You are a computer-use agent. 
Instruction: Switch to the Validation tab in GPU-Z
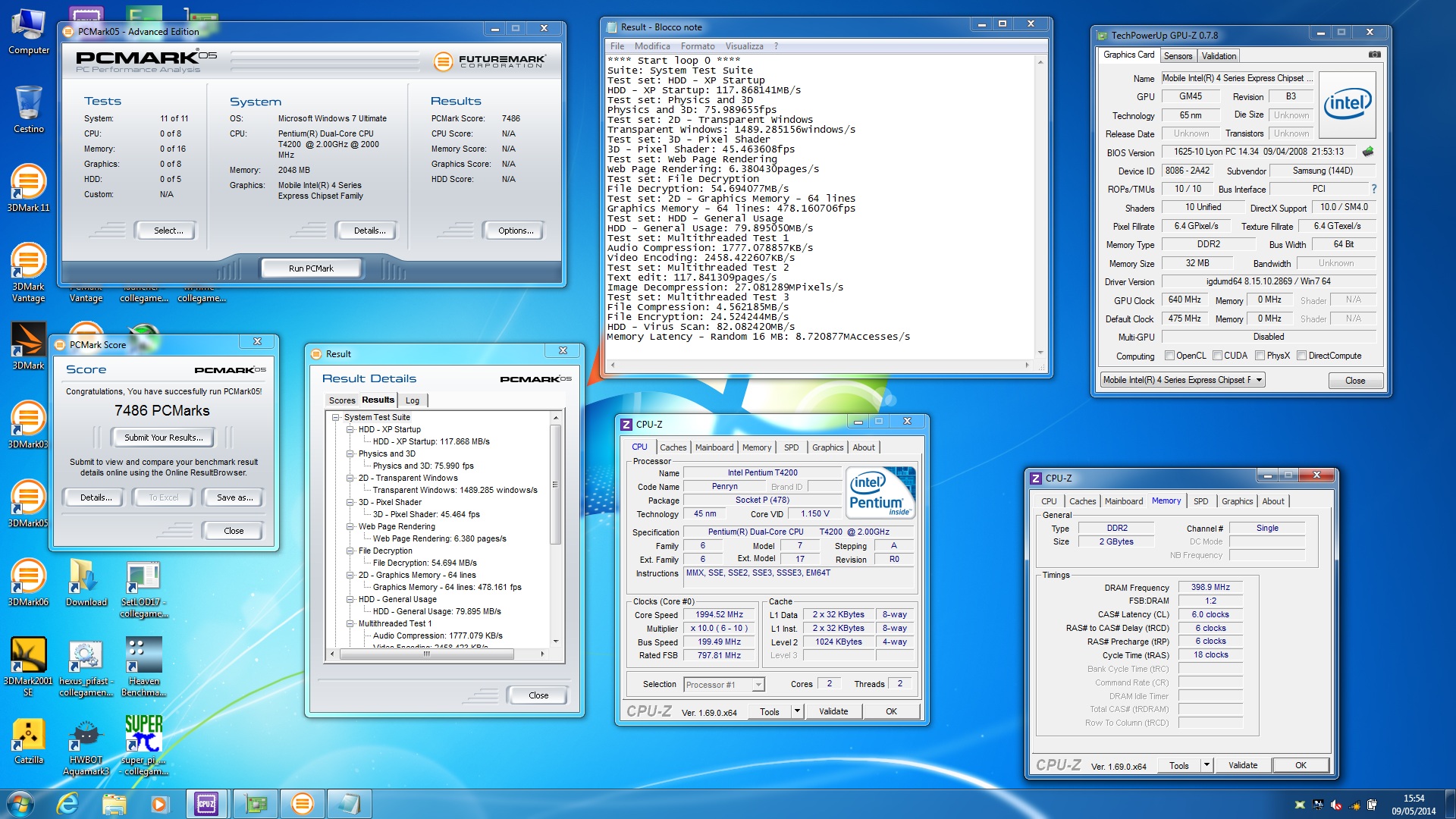[x=1219, y=56]
